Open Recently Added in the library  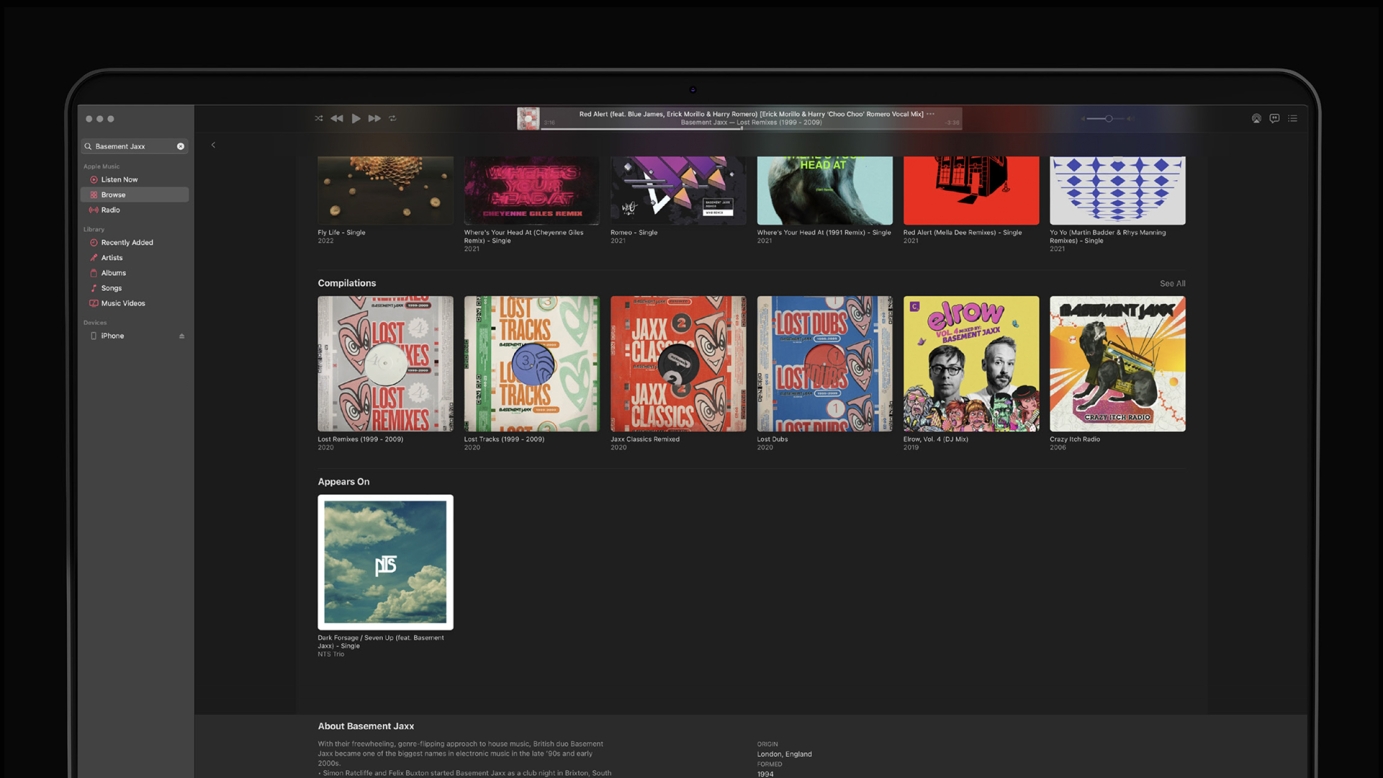click(126, 243)
